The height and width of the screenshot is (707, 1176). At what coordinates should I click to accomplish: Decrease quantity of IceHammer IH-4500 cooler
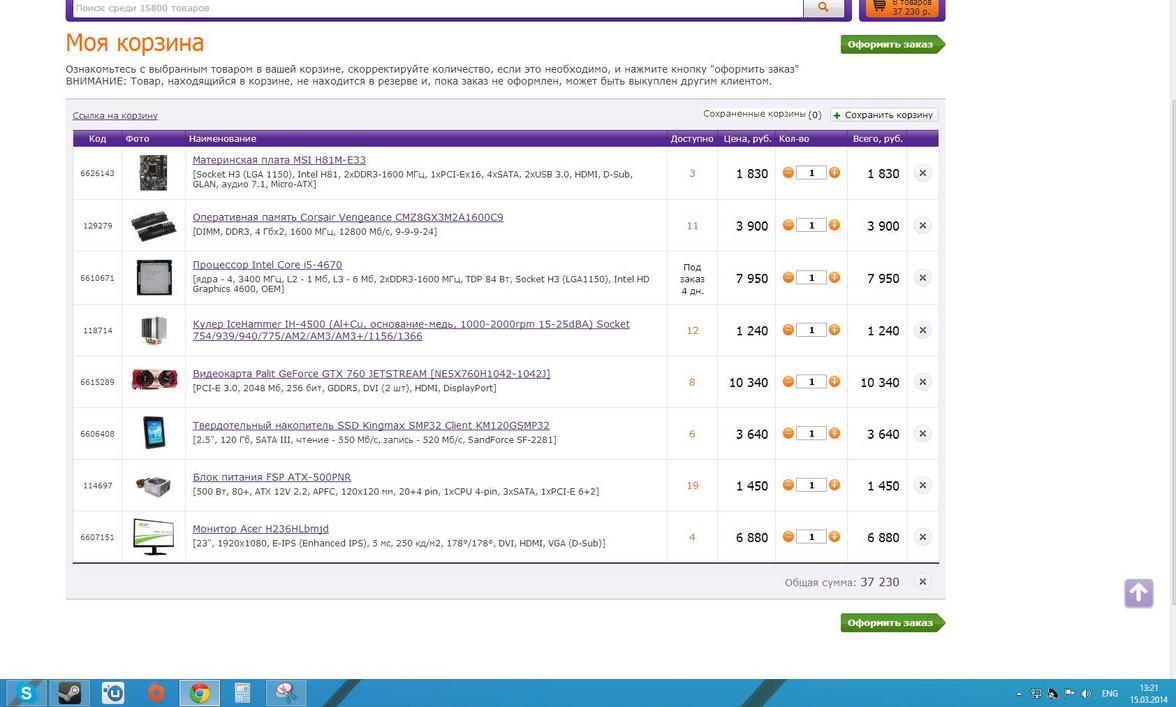pos(788,330)
